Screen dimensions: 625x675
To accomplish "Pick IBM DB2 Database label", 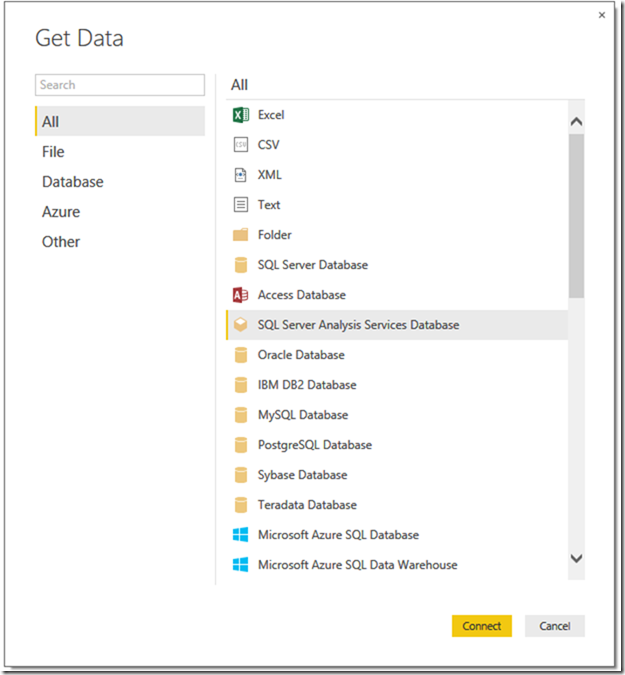I will [x=307, y=385].
